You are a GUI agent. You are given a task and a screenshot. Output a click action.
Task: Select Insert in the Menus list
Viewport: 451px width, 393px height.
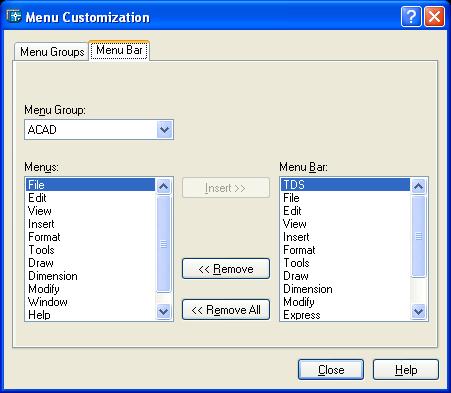[90, 224]
